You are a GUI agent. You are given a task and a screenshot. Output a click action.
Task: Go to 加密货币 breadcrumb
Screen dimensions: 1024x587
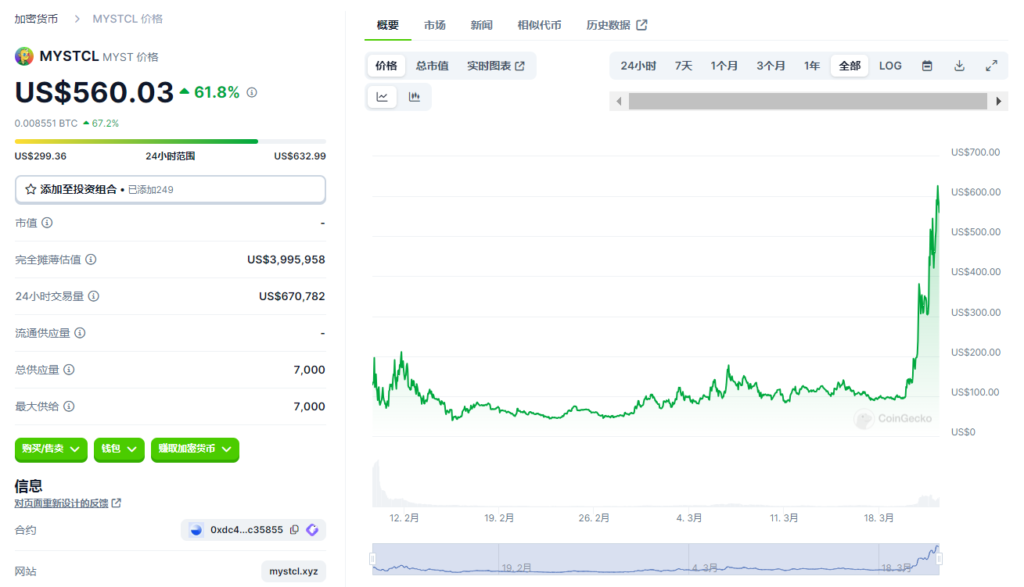coord(36,19)
